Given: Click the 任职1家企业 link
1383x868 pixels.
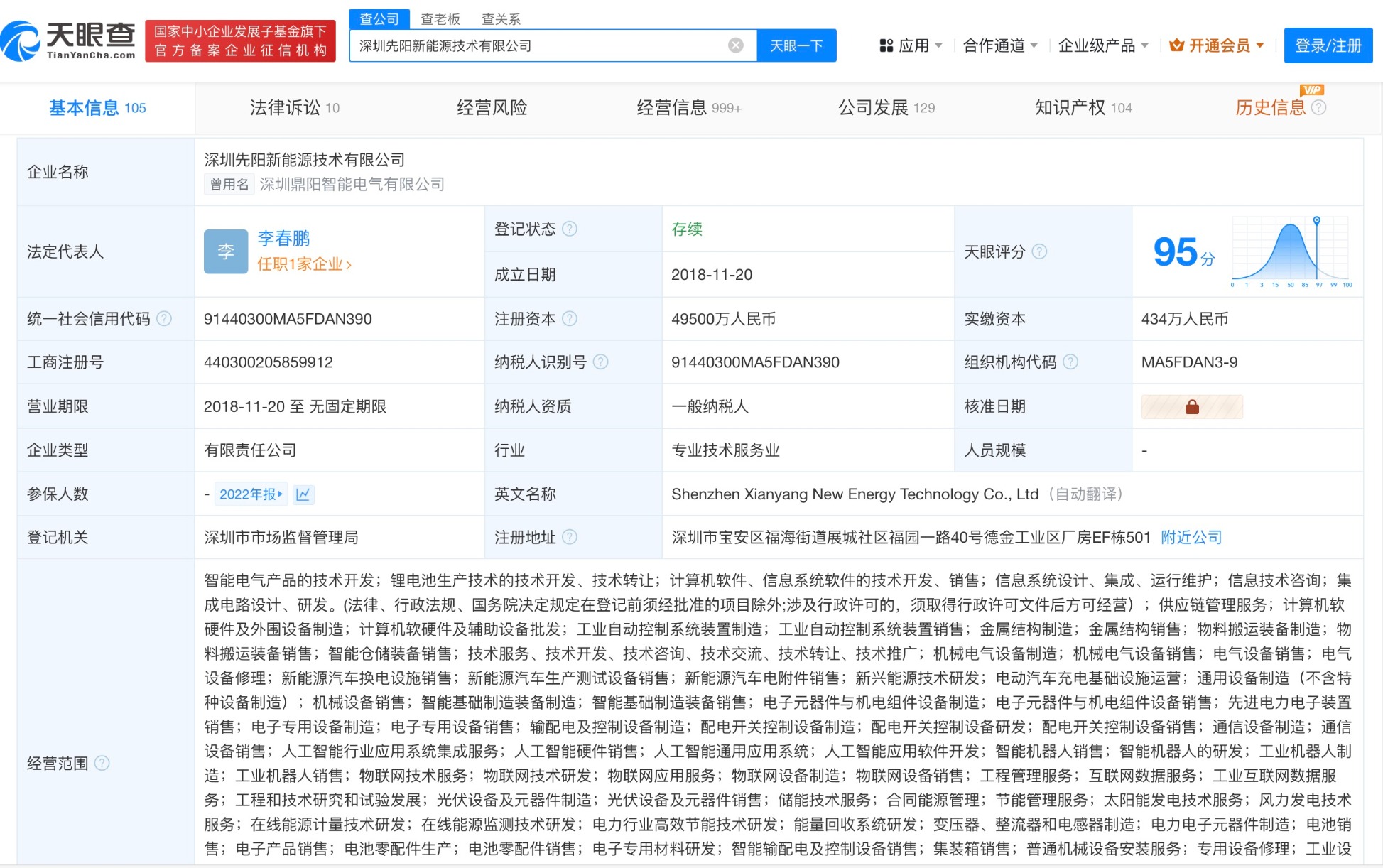Looking at the screenshot, I should [x=304, y=264].
